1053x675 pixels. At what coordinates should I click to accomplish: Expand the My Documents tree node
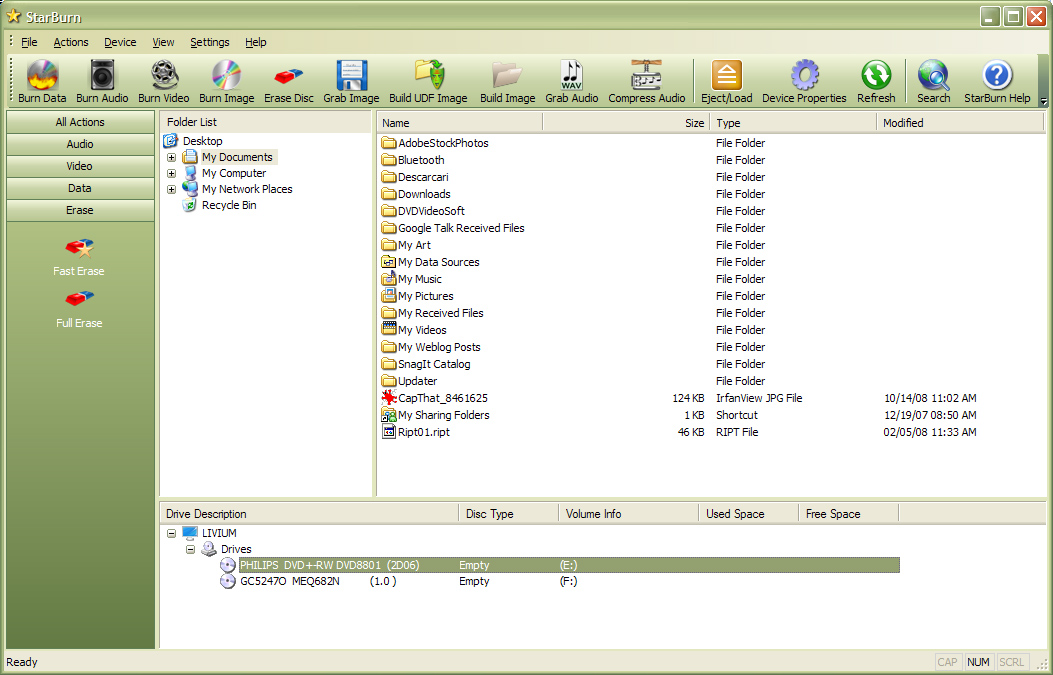point(172,157)
